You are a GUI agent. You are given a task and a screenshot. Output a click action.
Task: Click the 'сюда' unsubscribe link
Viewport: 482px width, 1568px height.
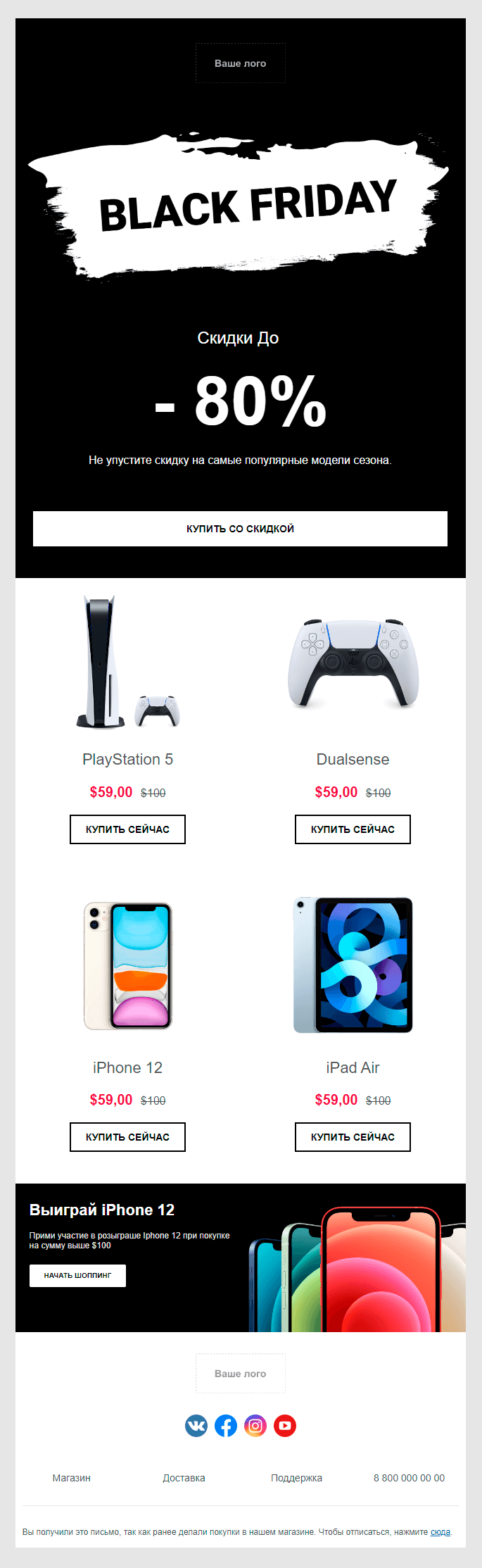pos(440,1531)
